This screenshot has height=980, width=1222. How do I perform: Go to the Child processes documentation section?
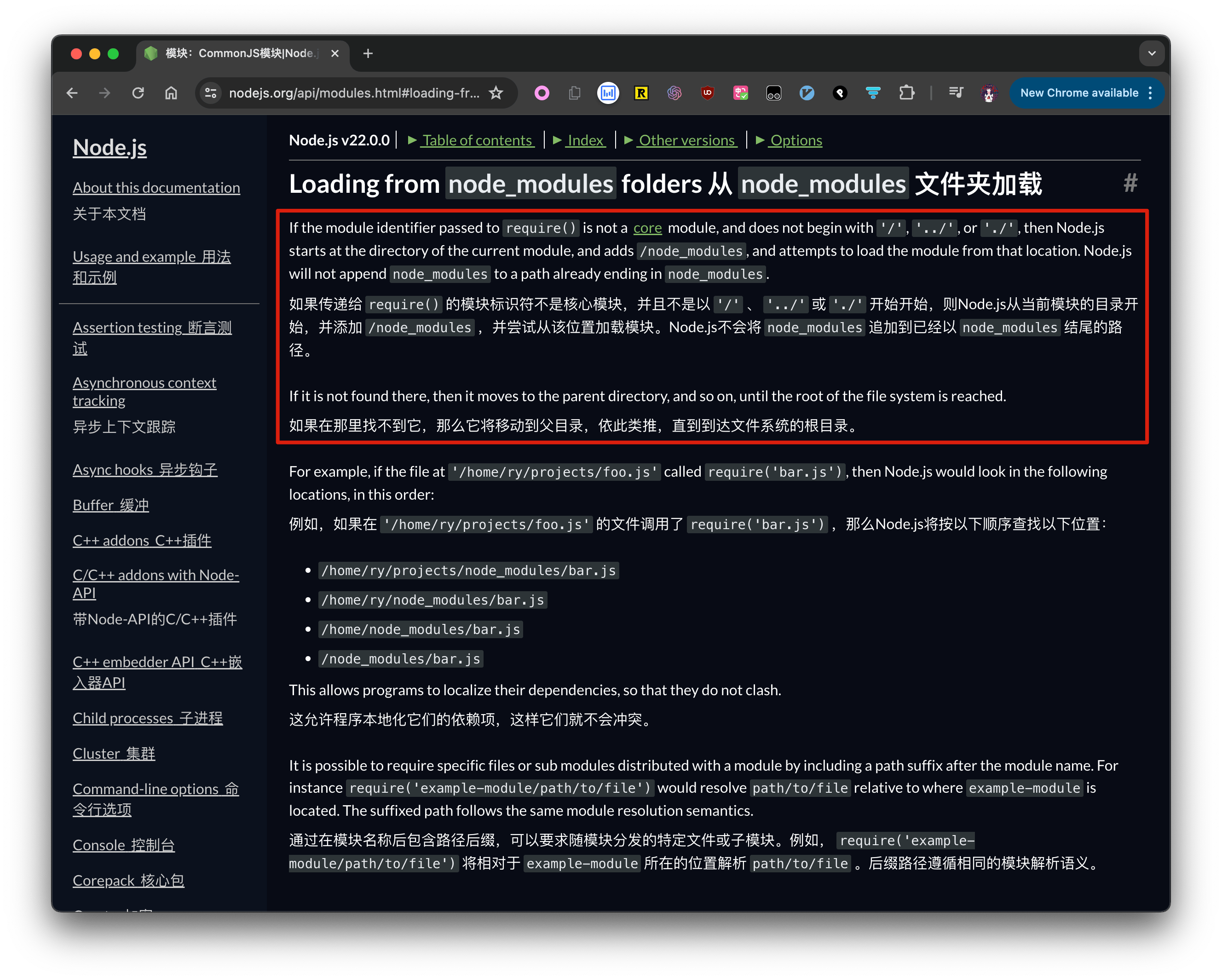(x=148, y=718)
